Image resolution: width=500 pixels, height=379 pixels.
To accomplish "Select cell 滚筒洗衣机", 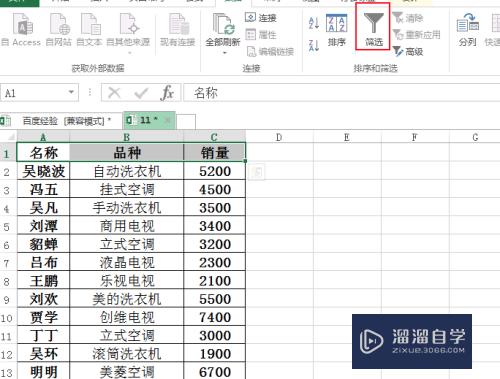I will pyautogui.click(x=127, y=354).
